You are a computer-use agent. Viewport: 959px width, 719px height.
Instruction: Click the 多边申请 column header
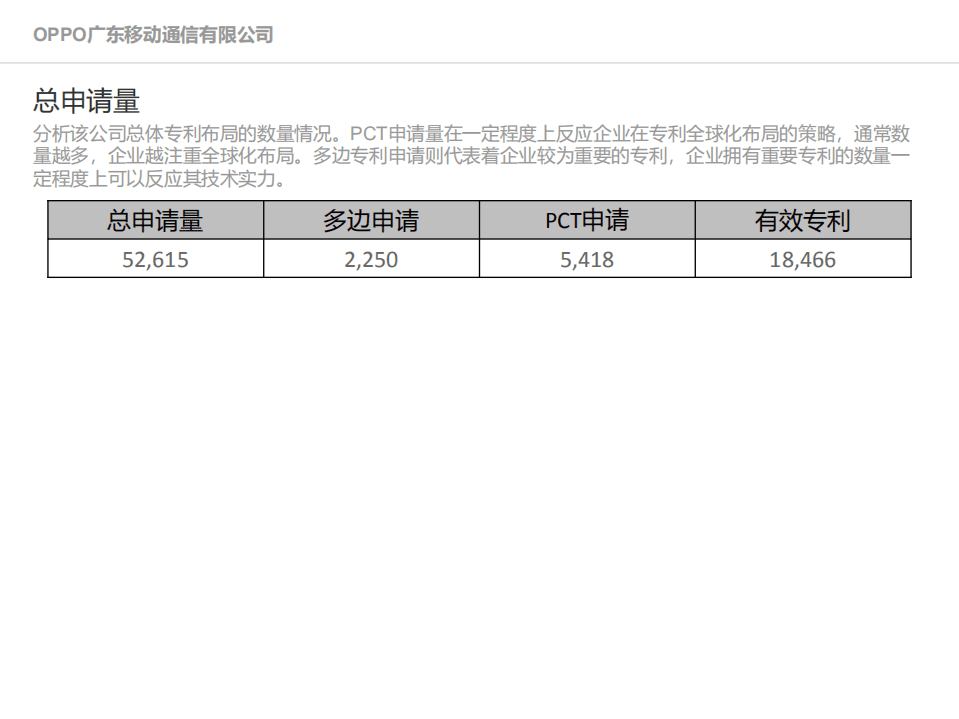tap(371, 220)
